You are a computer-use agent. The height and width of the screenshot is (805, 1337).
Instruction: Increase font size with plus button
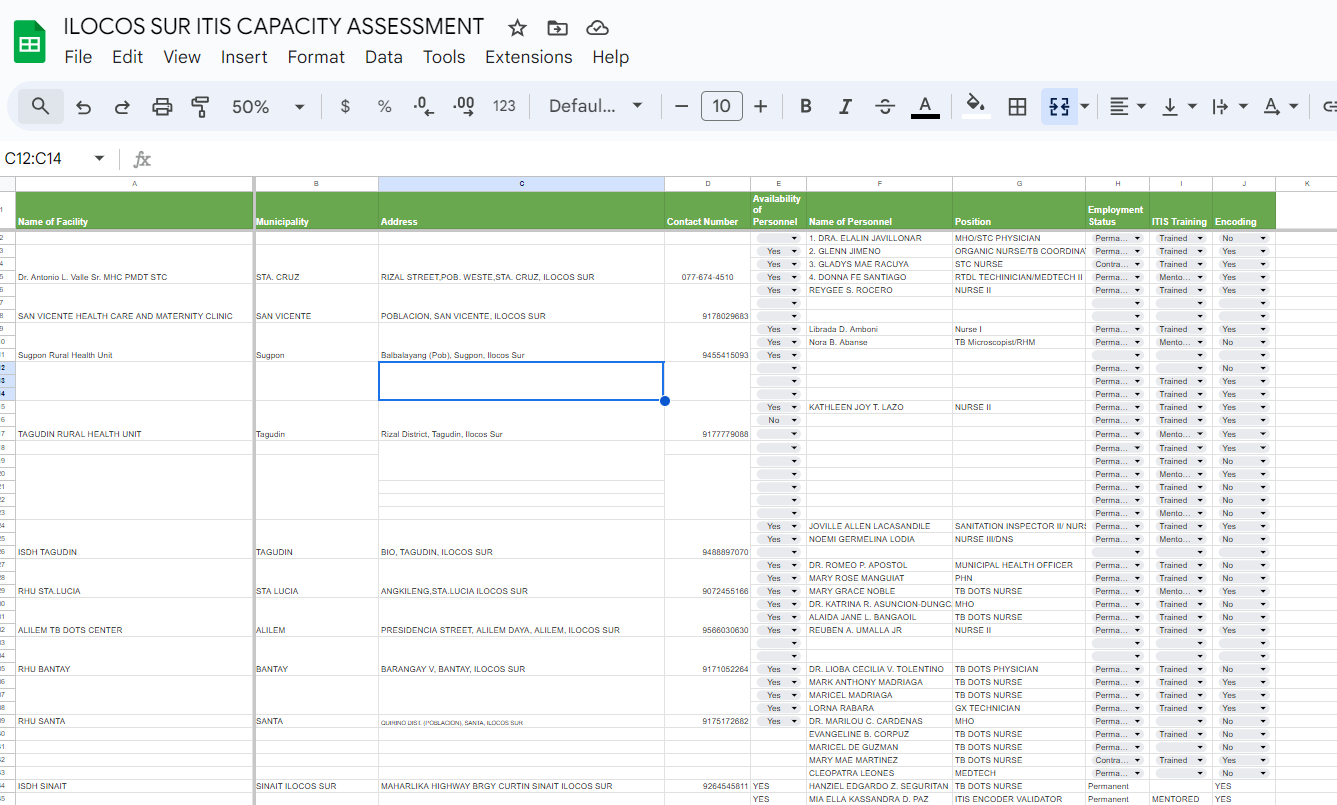tap(761, 106)
